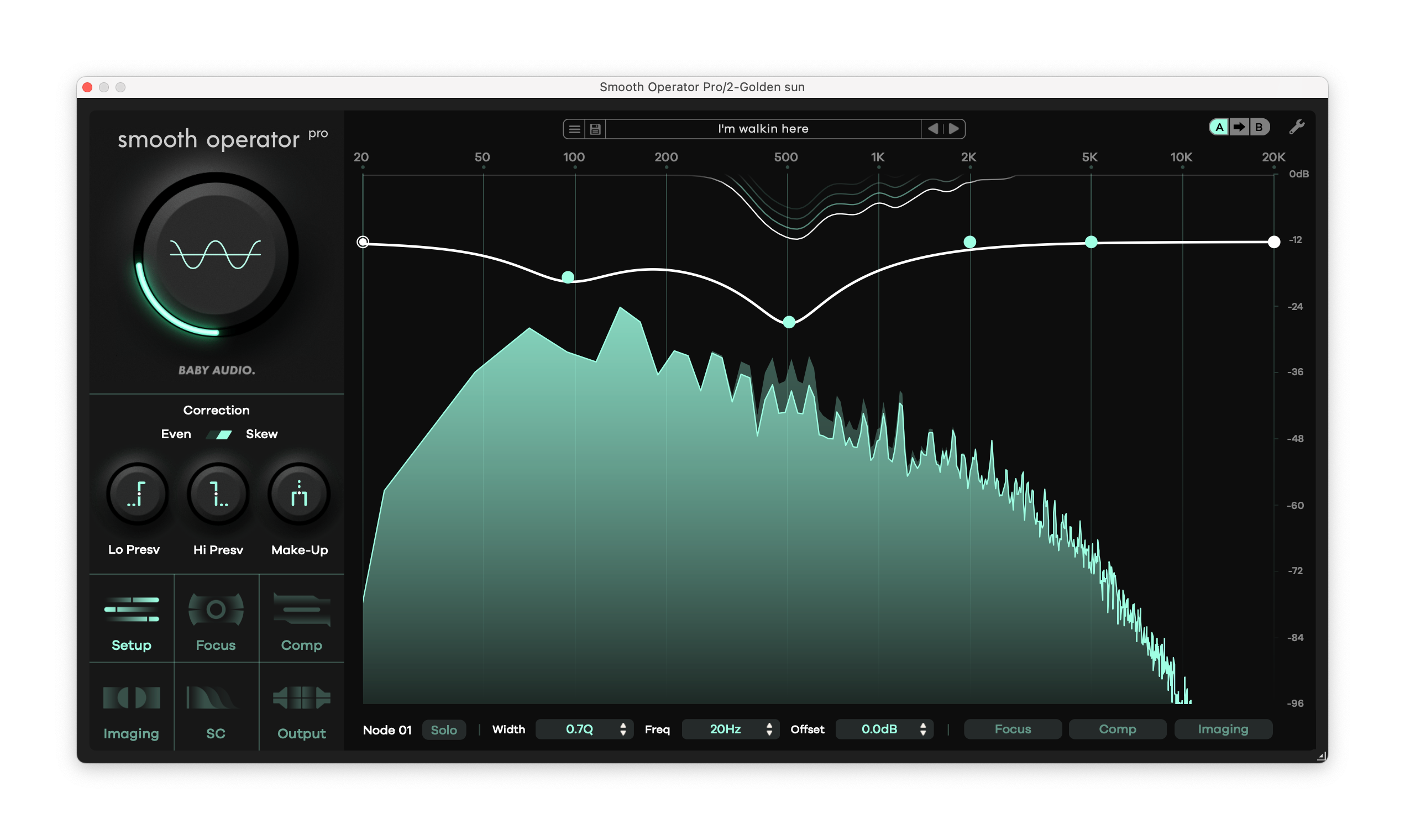Click the Make-Up gain knob
The width and height of the screenshot is (1405, 840).
point(299,494)
